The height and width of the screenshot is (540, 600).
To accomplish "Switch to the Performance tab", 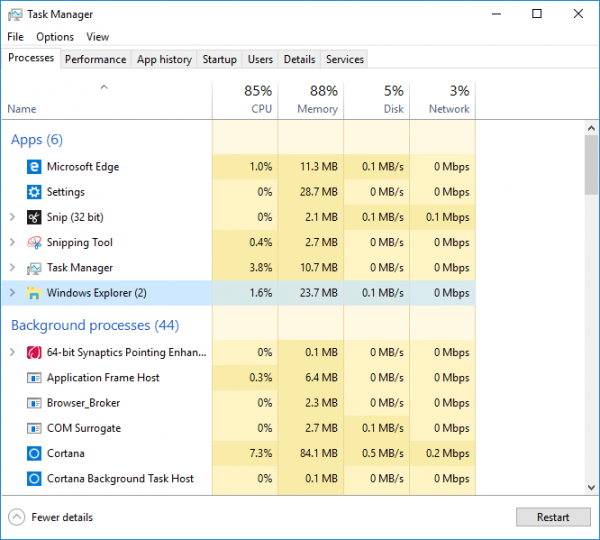I will pyautogui.click(x=96, y=59).
